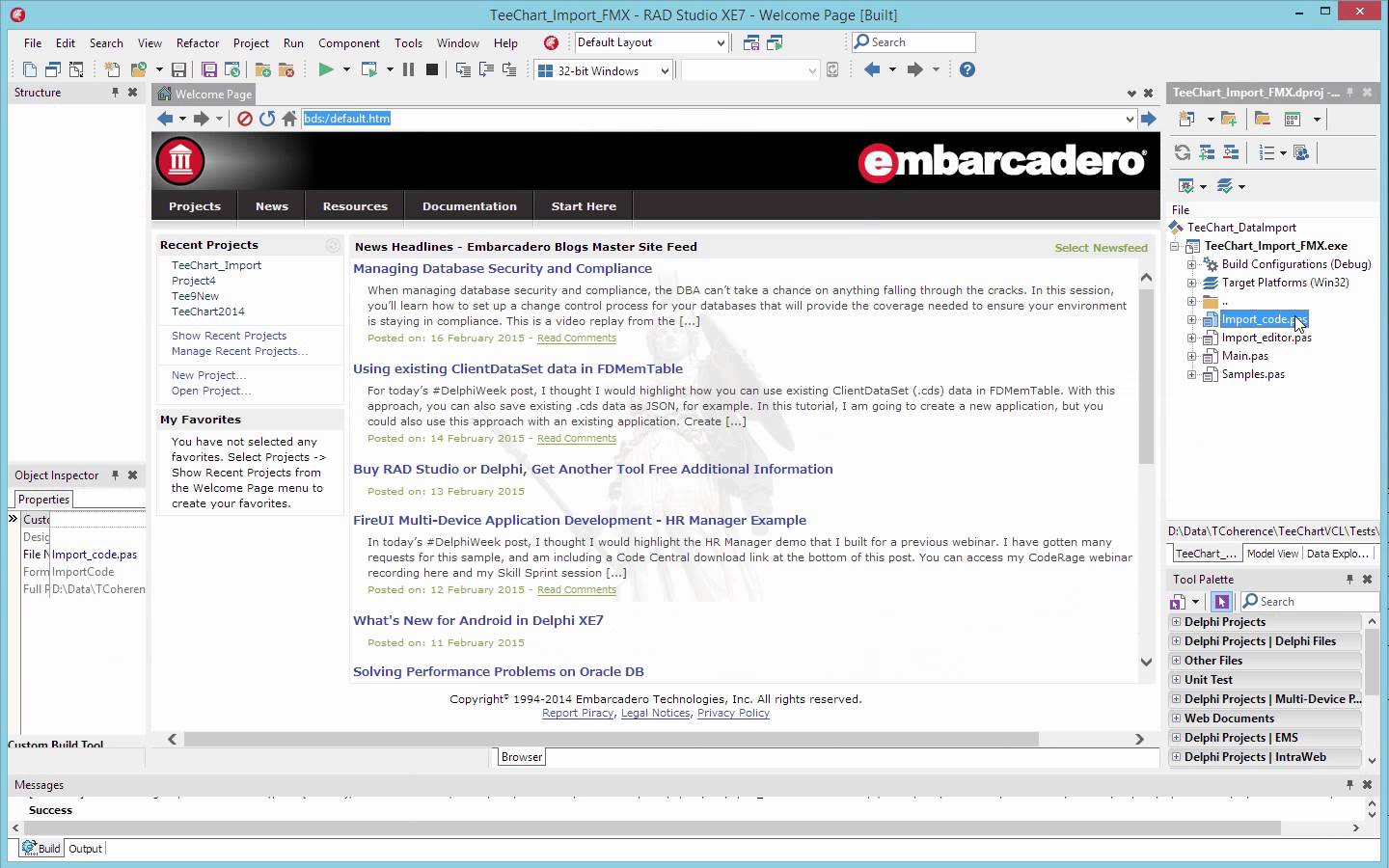This screenshot has width=1389, height=868.
Task: Open the 32-bit Windows platform dropdown
Action: [x=665, y=70]
